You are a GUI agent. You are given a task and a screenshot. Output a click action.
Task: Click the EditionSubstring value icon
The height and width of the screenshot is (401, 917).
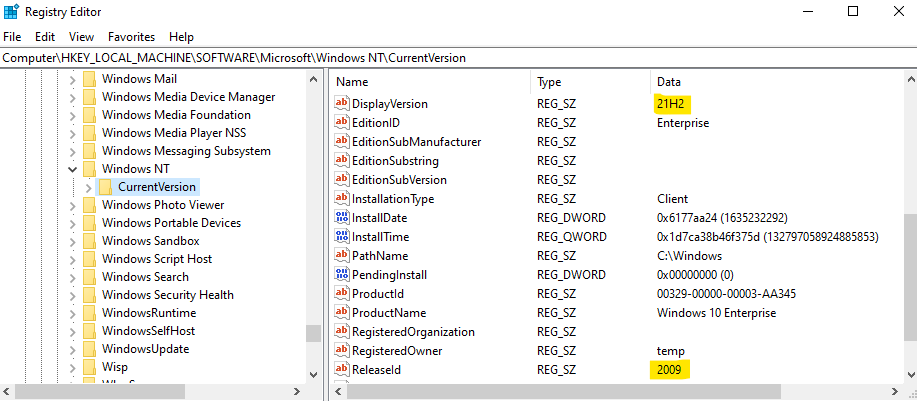pos(341,161)
